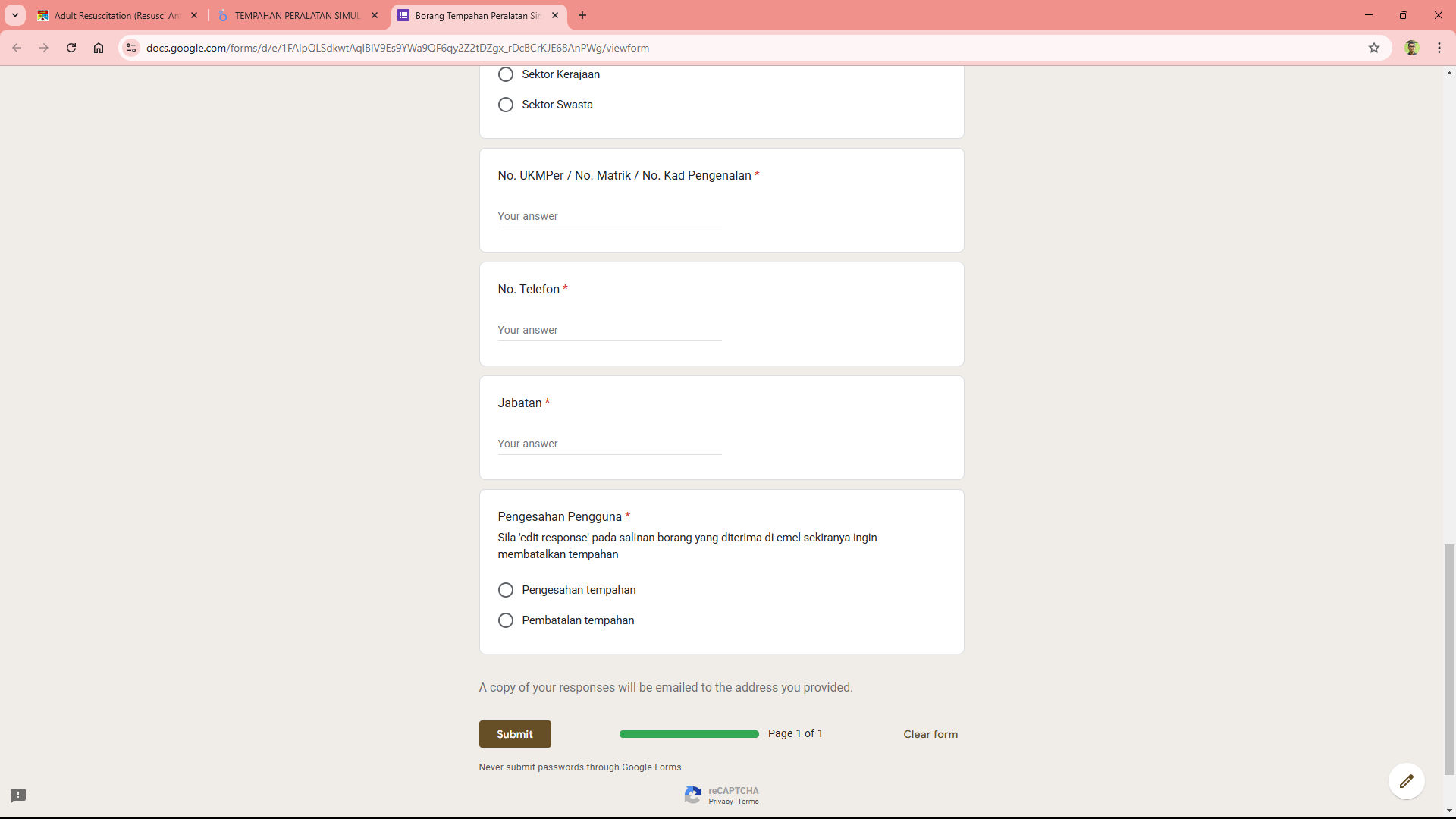Select Sektor Kerajaan radio option

tap(506, 74)
